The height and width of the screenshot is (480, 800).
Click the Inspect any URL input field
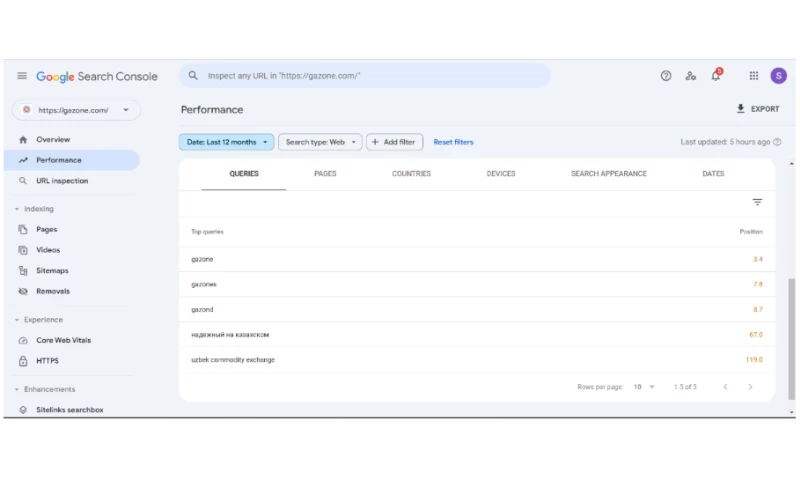tap(365, 75)
